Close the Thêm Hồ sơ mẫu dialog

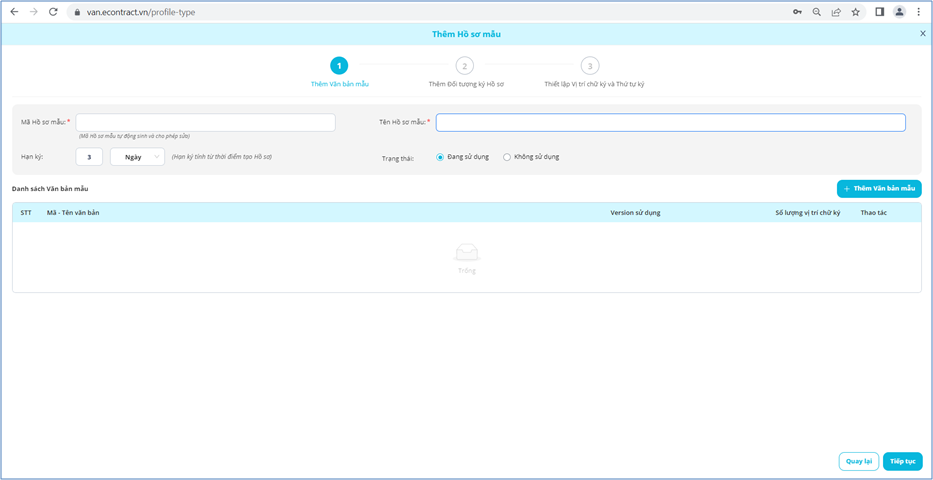[922, 34]
